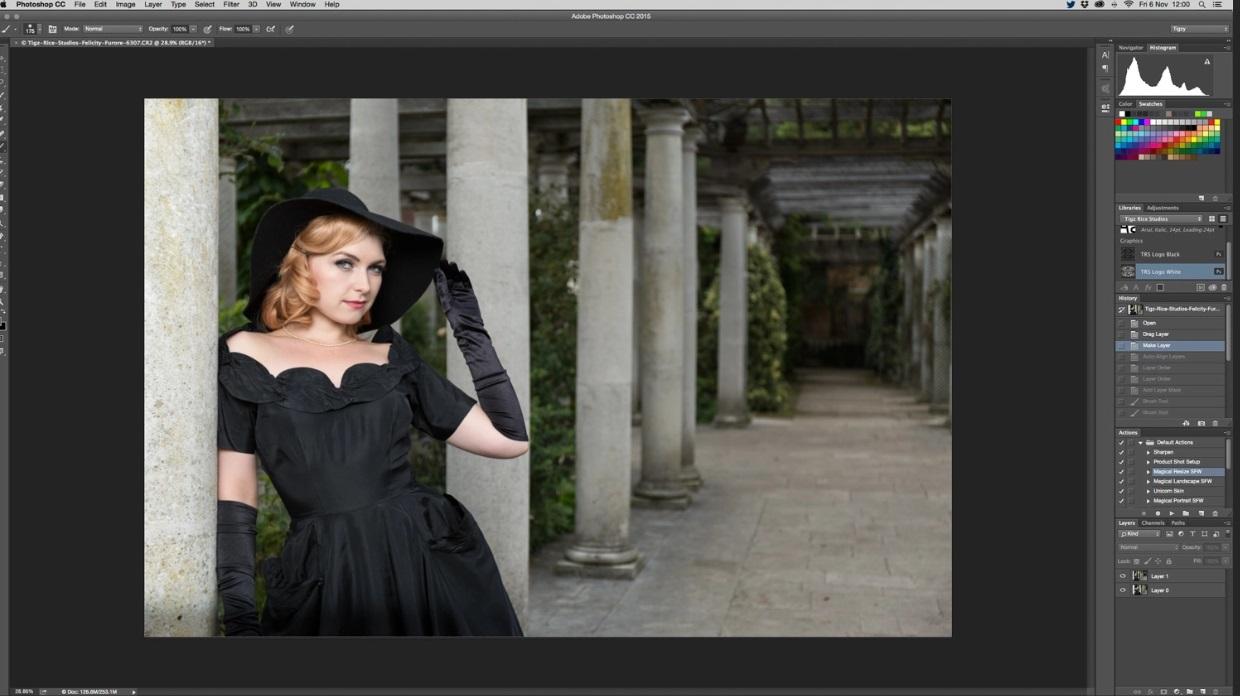
Task: Delete current state in History panel
Action: click(x=1215, y=423)
